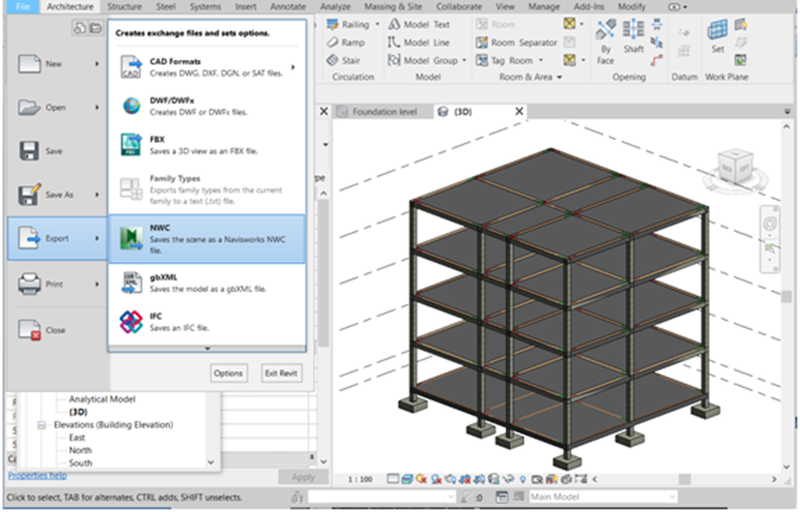Open the Massing & Site tab
Screen dimensions: 800x512
click(393, 7)
